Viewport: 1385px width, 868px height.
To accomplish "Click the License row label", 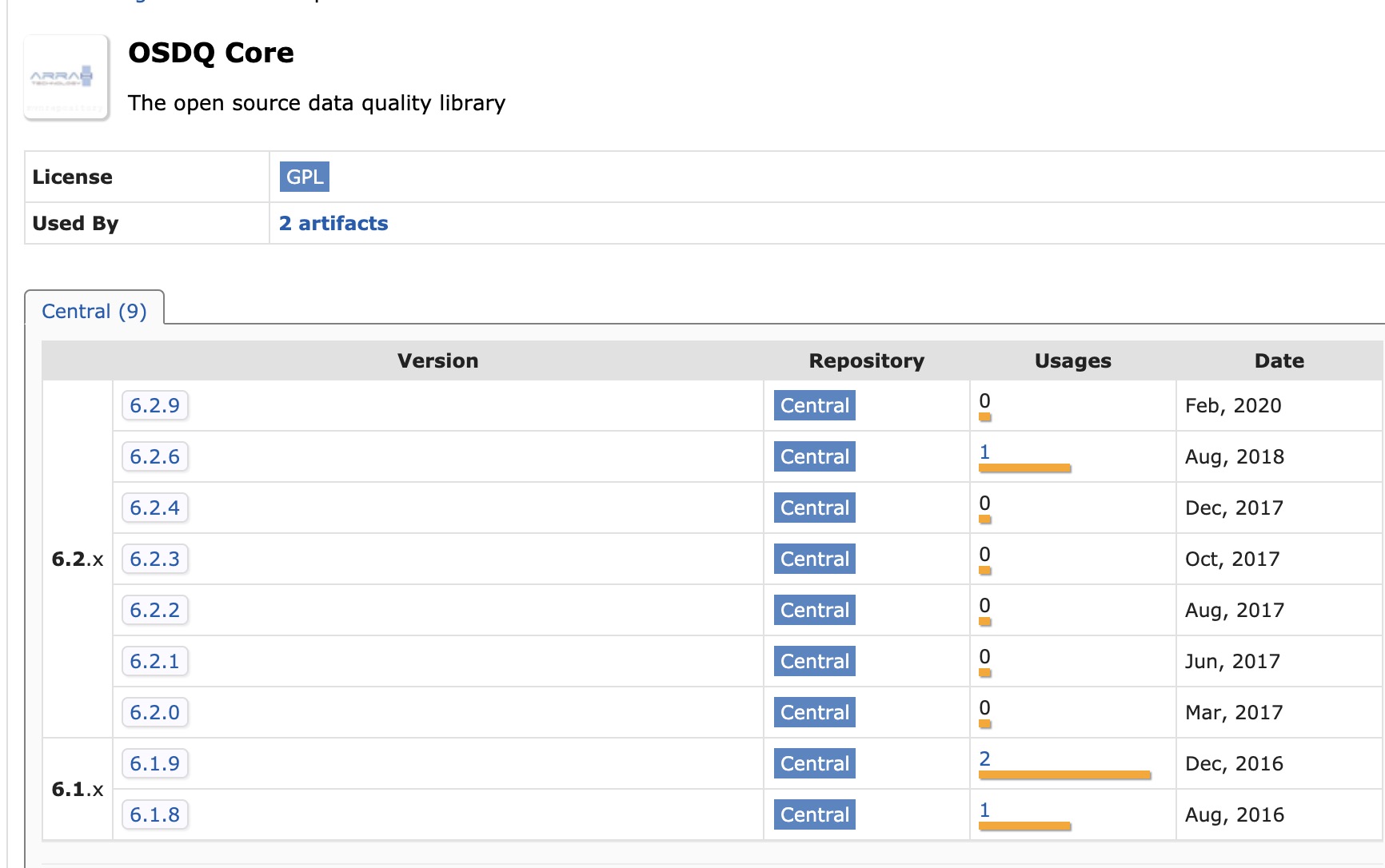I will tap(72, 177).
